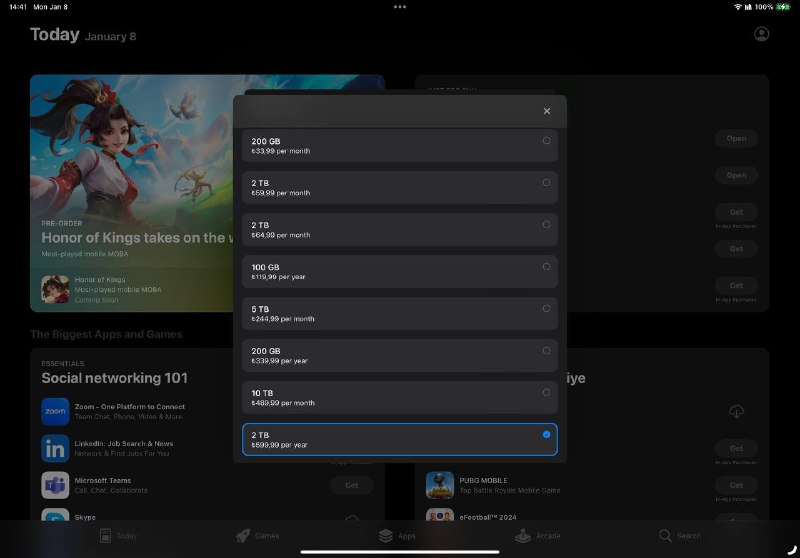Close the storage plan dialog
This screenshot has height=558, width=800.
coord(546,111)
